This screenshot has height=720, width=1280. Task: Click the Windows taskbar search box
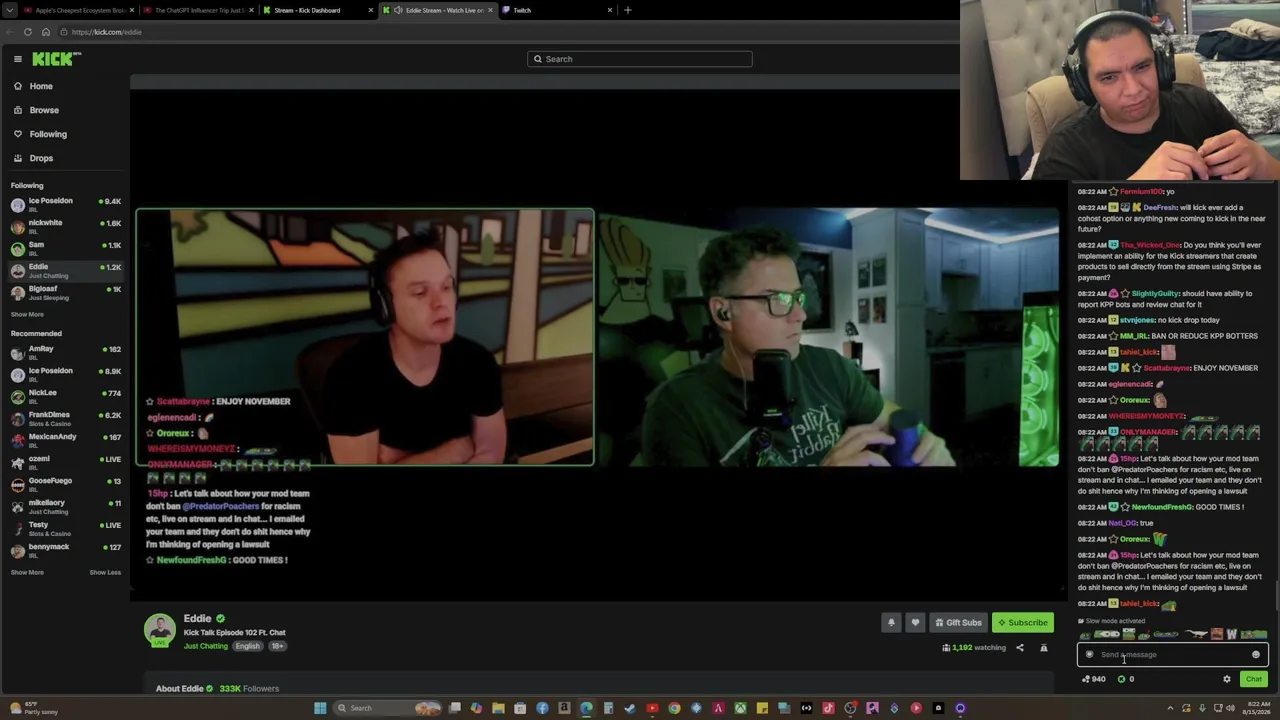[387, 708]
